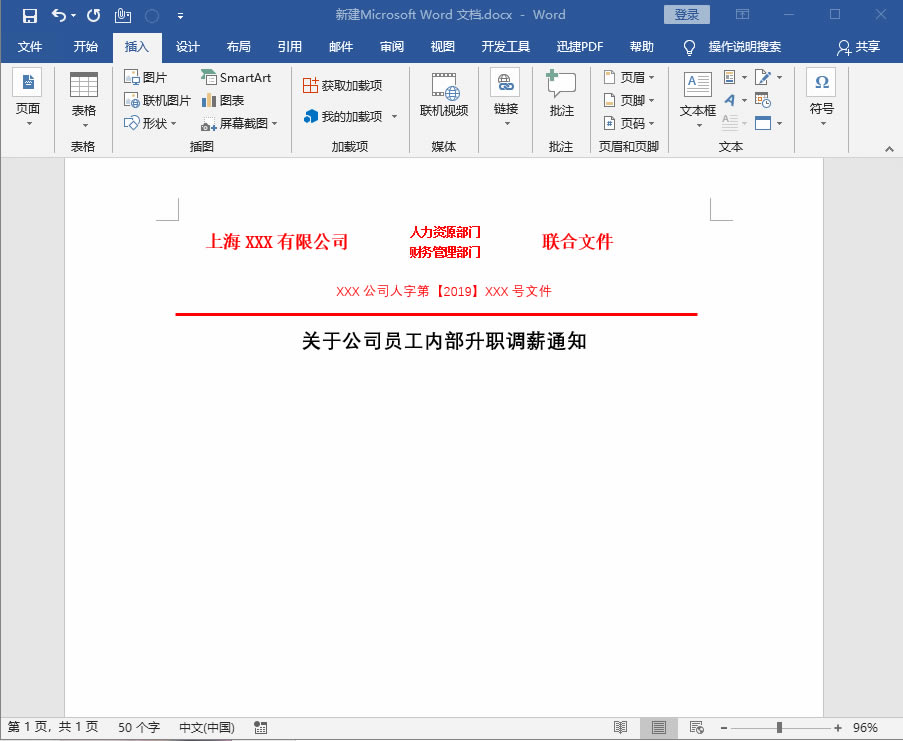Insert a picture from 图片 icon
Viewport: 903px width, 741px height.
click(144, 76)
